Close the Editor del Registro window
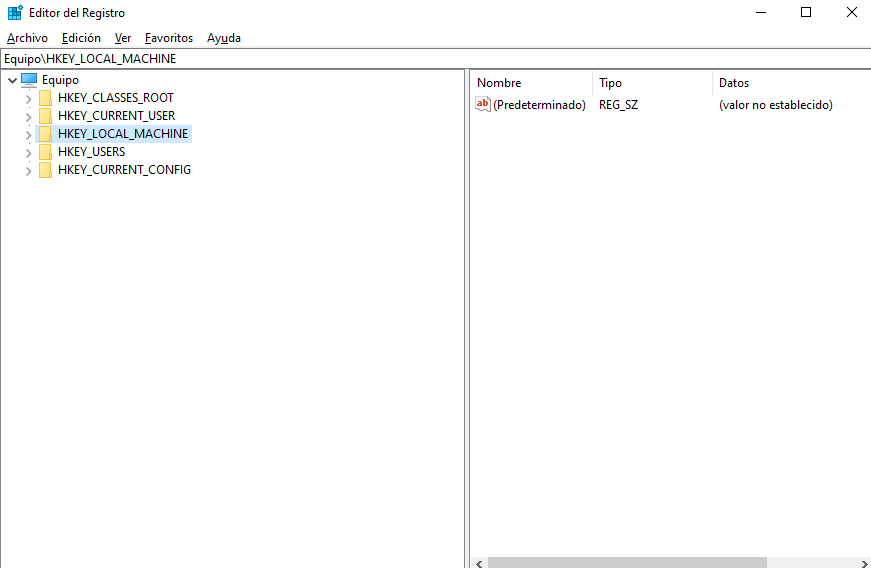This screenshot has width=871, height=568. [851, 12]
